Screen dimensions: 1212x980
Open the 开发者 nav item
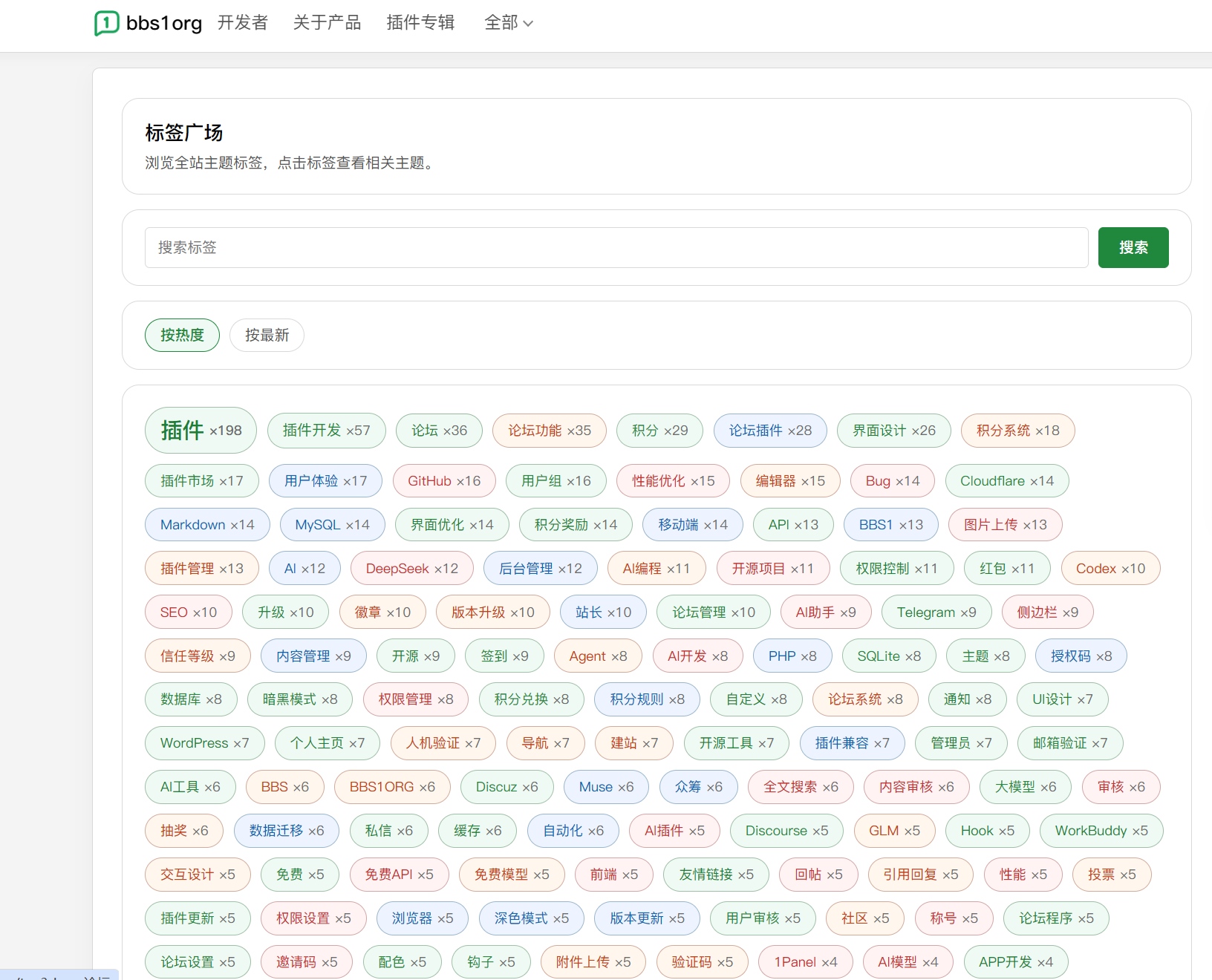coord(243,23)
